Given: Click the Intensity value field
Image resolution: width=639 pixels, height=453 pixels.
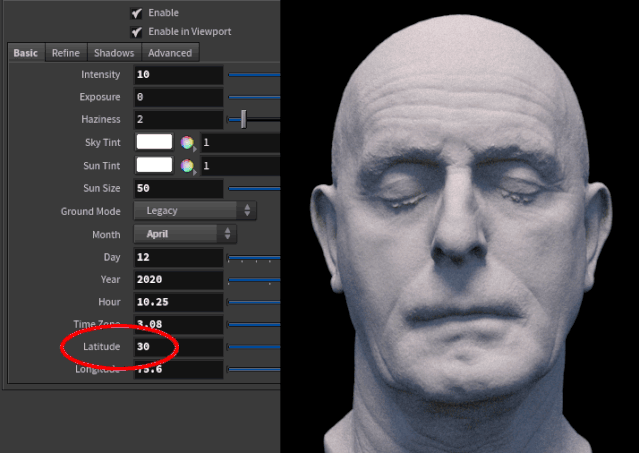Looking at the screenshot, I should [178, 75].
